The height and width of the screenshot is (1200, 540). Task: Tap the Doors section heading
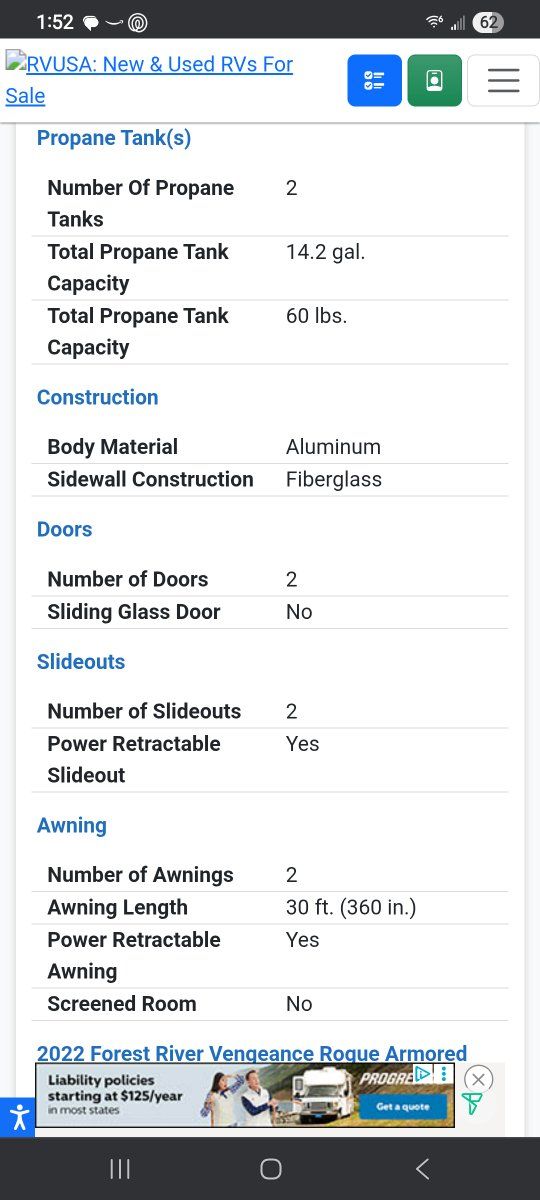pos(64,529)
